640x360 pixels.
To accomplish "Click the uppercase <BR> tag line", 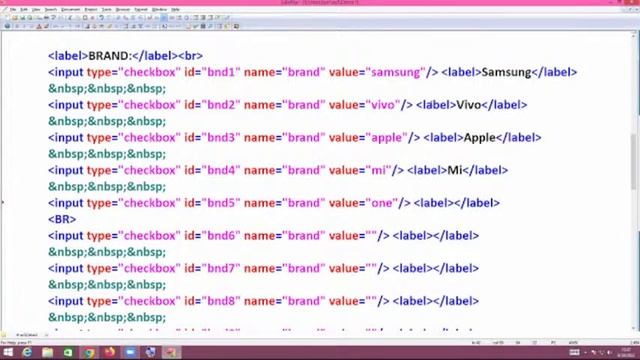I will click(62, 219).
